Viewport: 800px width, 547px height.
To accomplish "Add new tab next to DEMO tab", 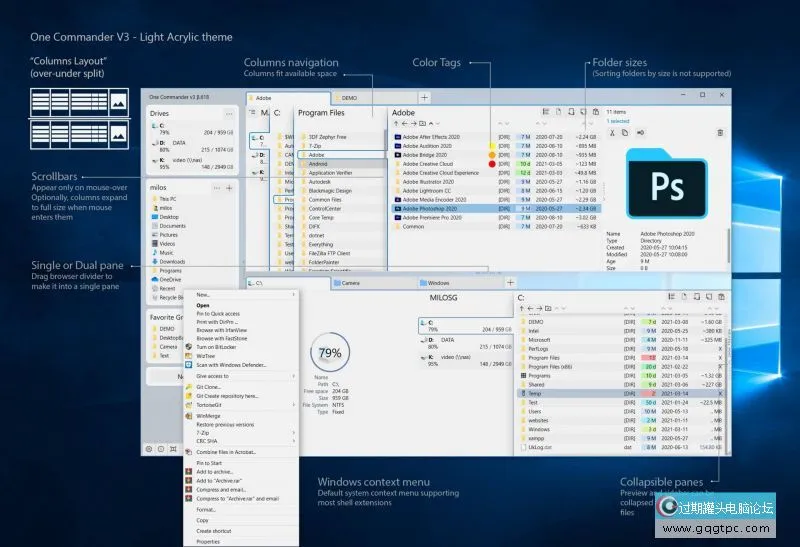I will click(425, 98).
